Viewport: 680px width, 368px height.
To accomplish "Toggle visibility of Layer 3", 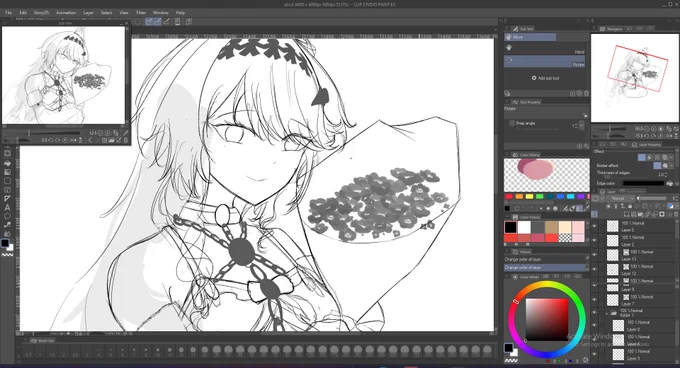I will click(595, 354).
